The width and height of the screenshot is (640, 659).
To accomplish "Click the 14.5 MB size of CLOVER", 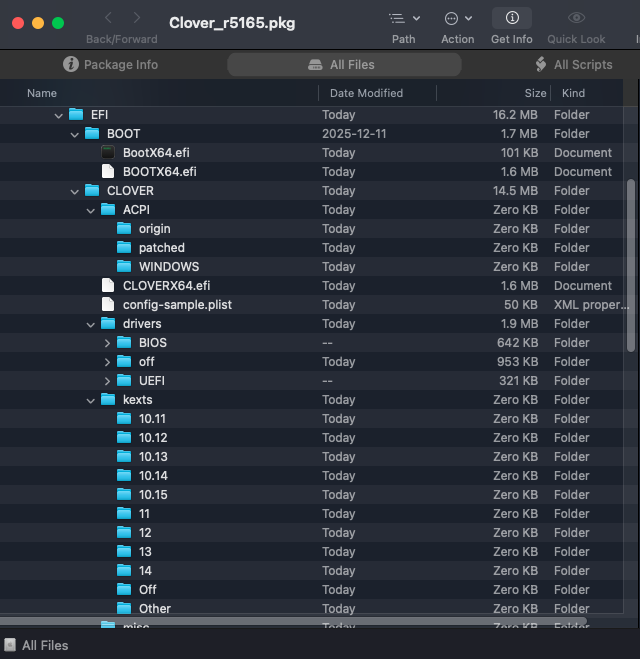I will (x=515, y=191).
